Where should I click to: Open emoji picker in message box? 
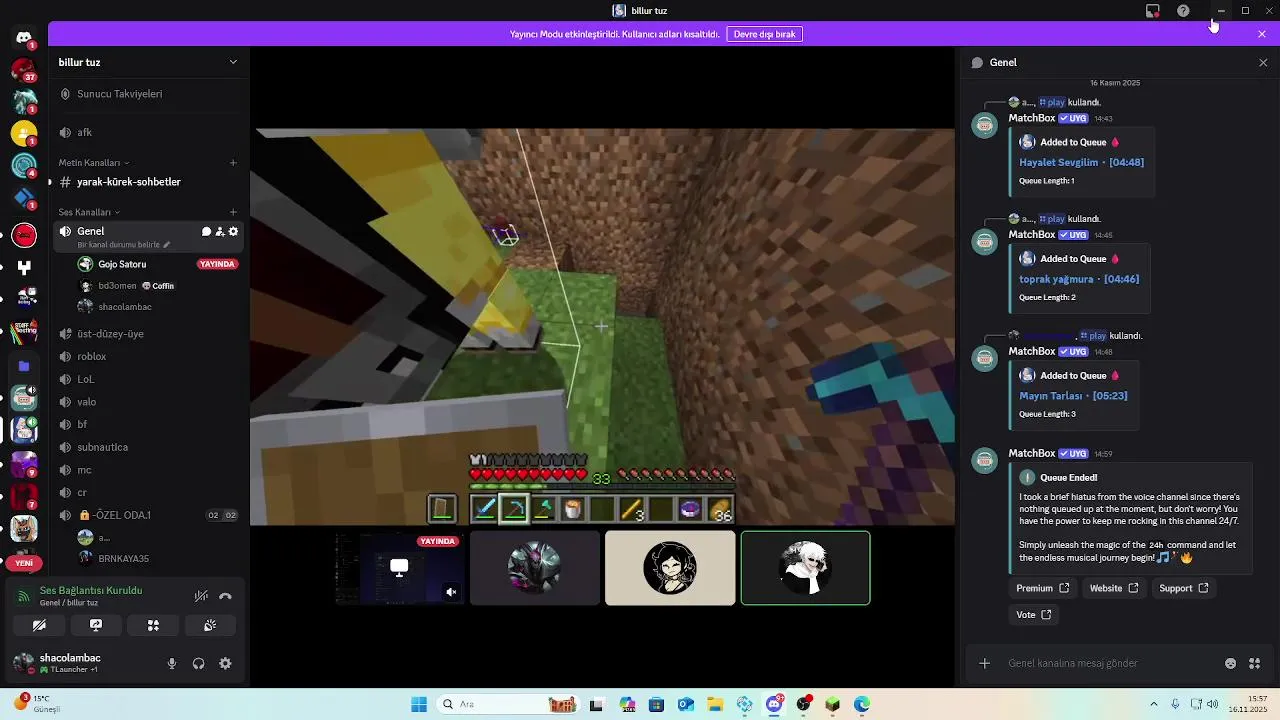click(x=1230, y=663)
